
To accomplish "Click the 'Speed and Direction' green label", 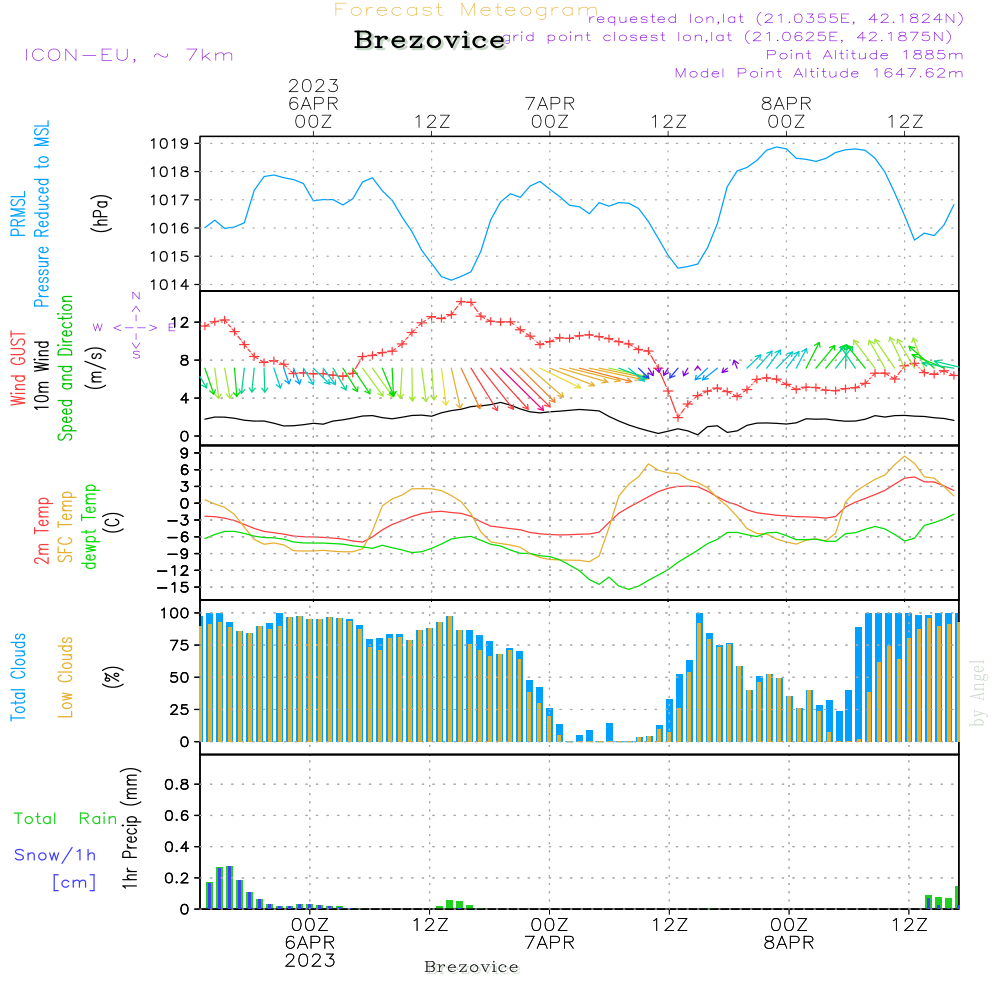I will pos(65,368).
